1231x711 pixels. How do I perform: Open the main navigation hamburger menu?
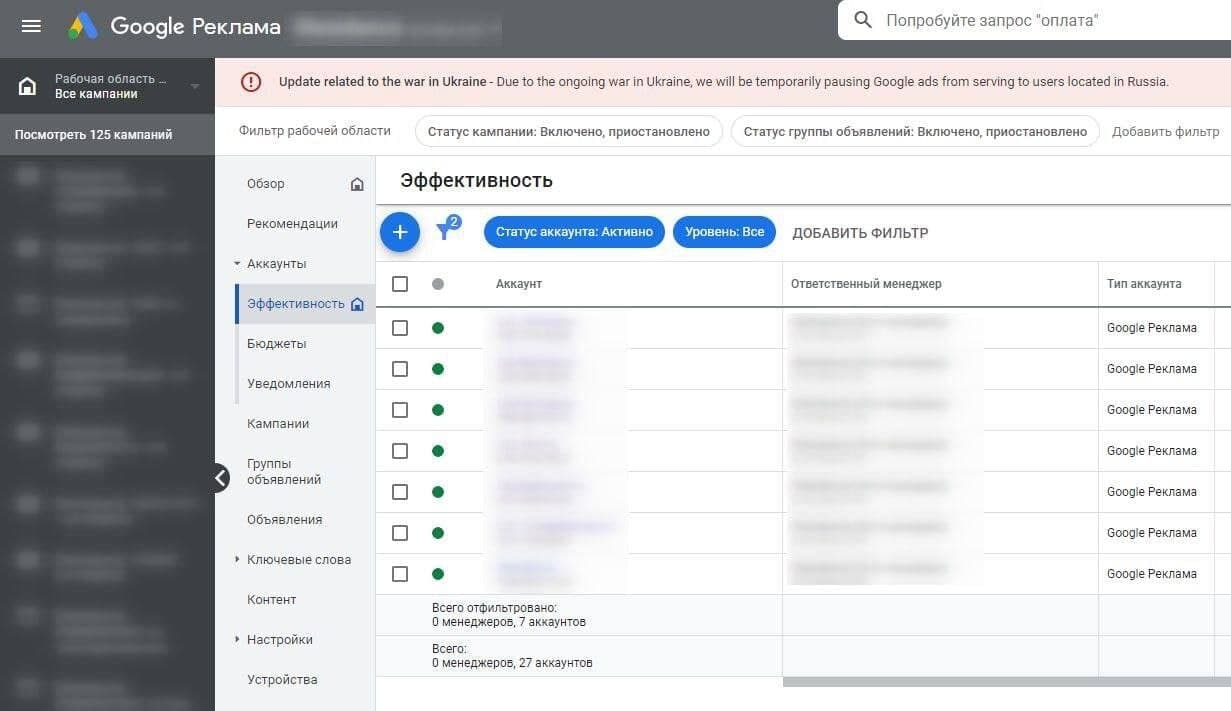33,26
